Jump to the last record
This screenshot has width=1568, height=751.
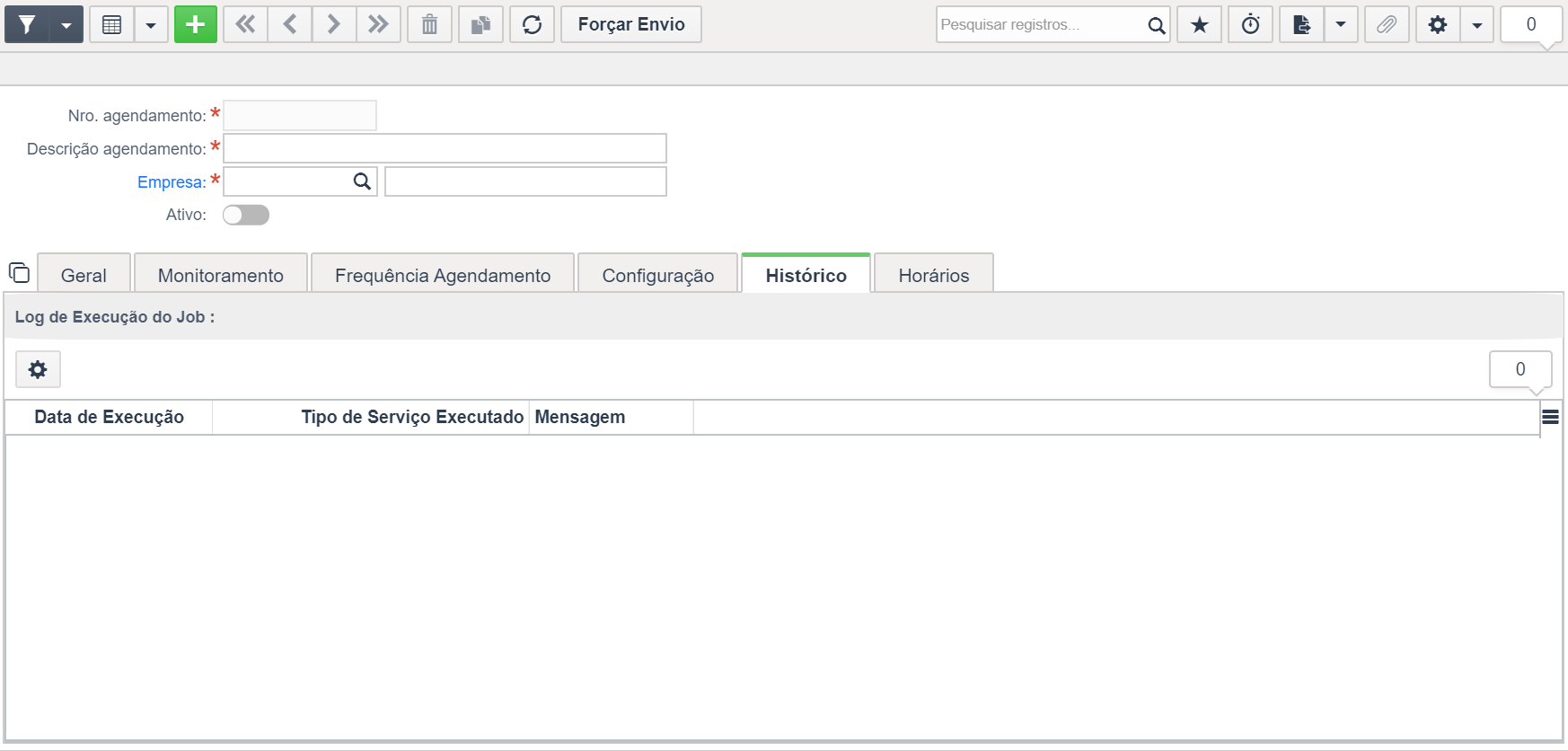[x=378, y=24]
